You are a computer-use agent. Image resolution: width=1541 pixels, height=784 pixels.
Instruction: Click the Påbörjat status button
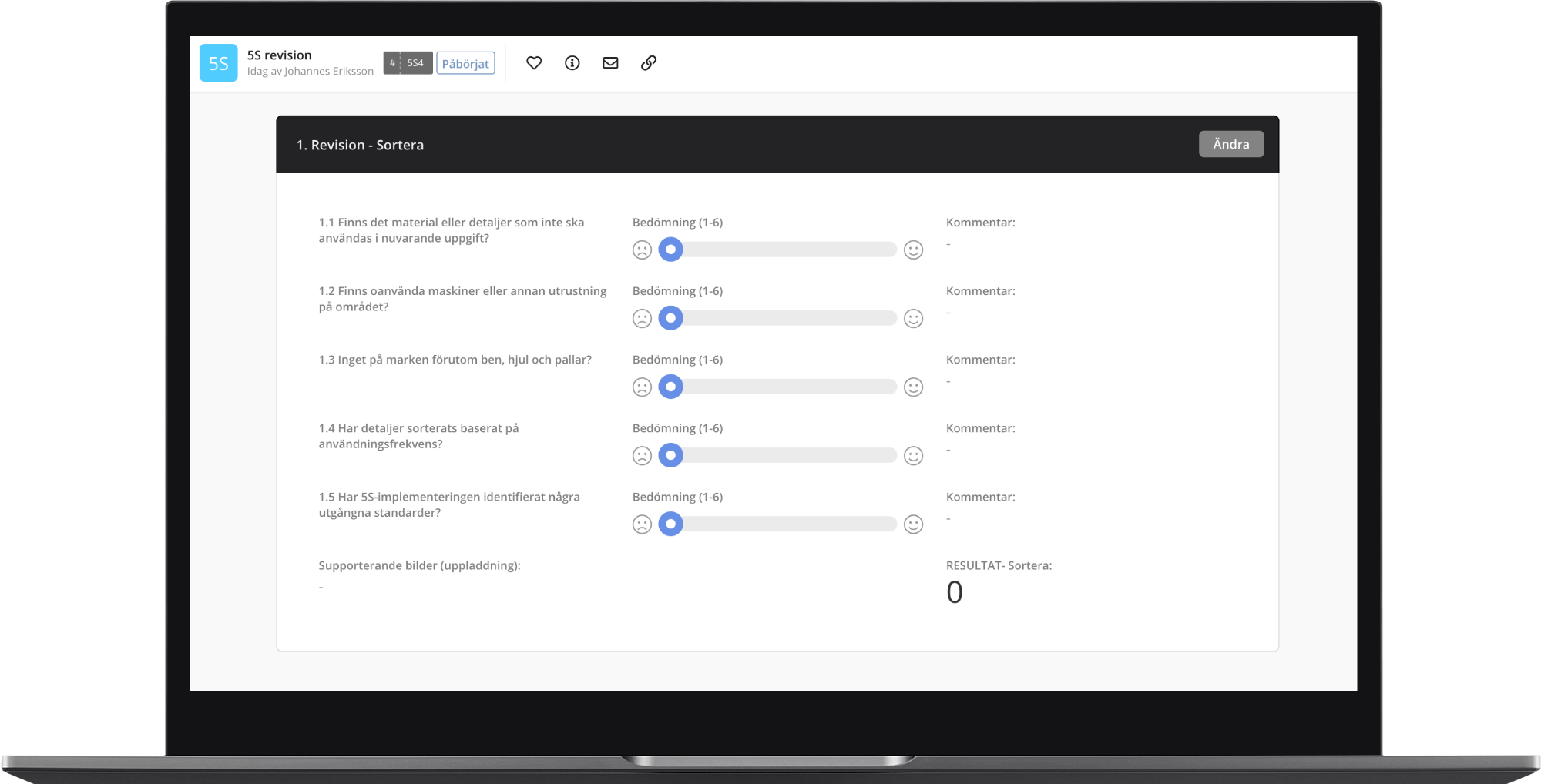[466, 63]
